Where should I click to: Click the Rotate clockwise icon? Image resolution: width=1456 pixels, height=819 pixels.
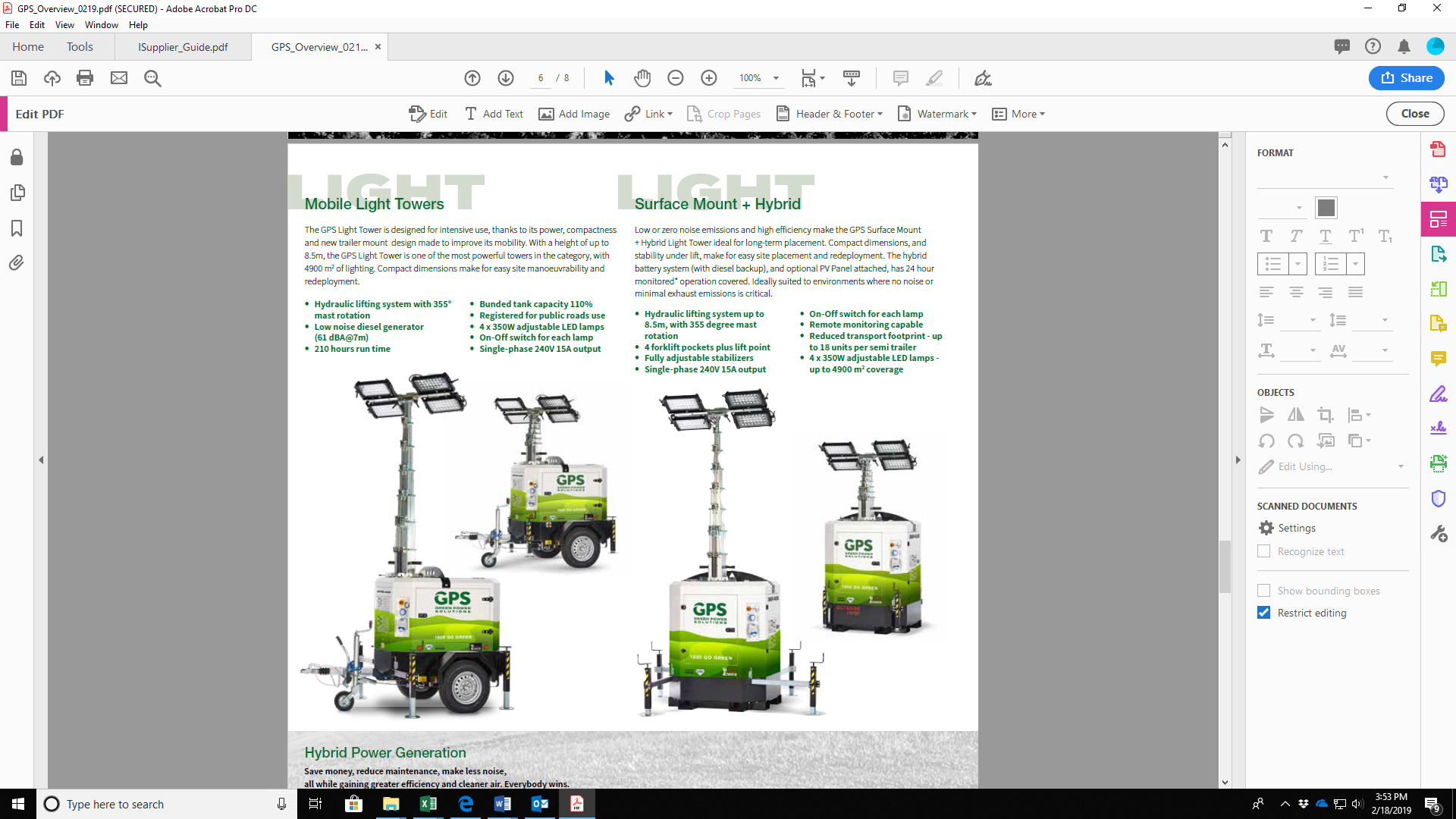pos(1296,441)
